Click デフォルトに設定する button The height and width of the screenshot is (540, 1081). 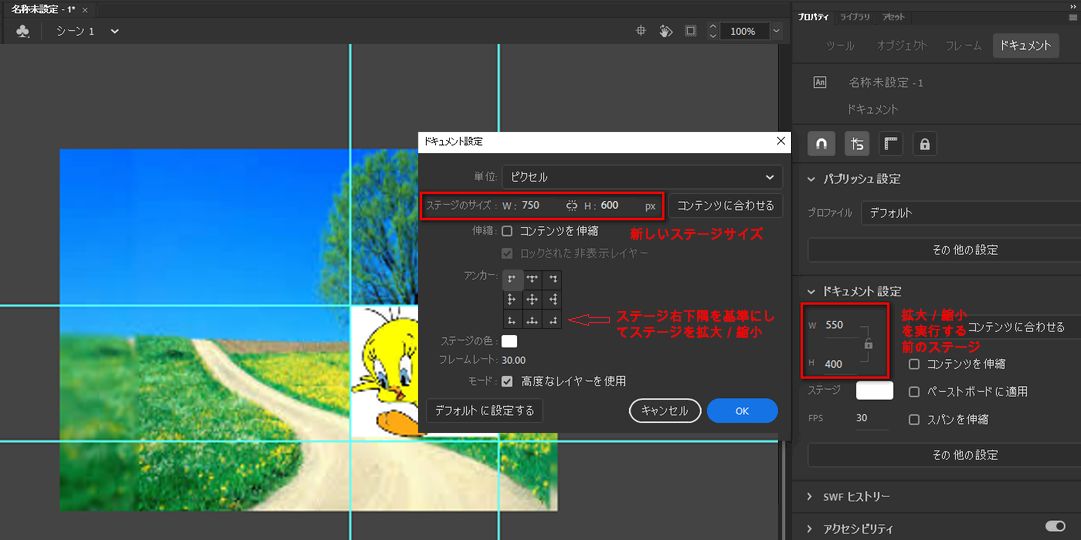pyautogui.click(x=484, y=410)
